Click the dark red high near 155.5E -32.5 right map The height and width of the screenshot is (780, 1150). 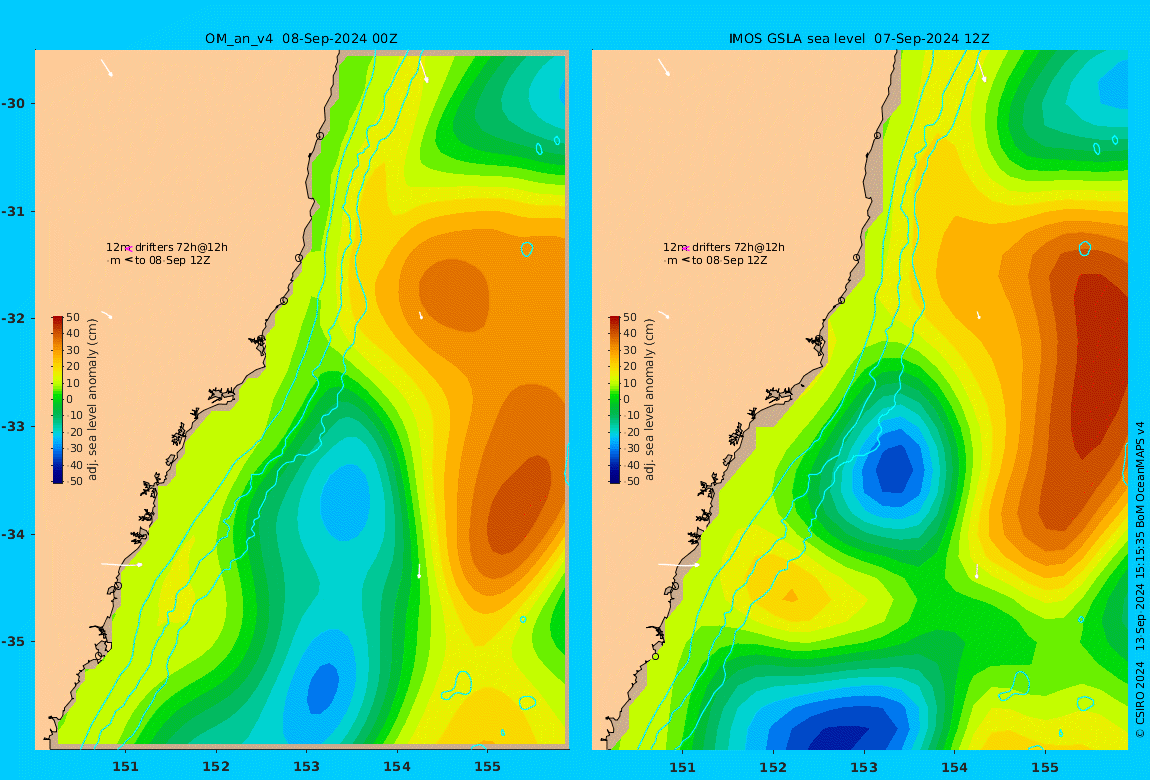click(x=1101, y=367)
